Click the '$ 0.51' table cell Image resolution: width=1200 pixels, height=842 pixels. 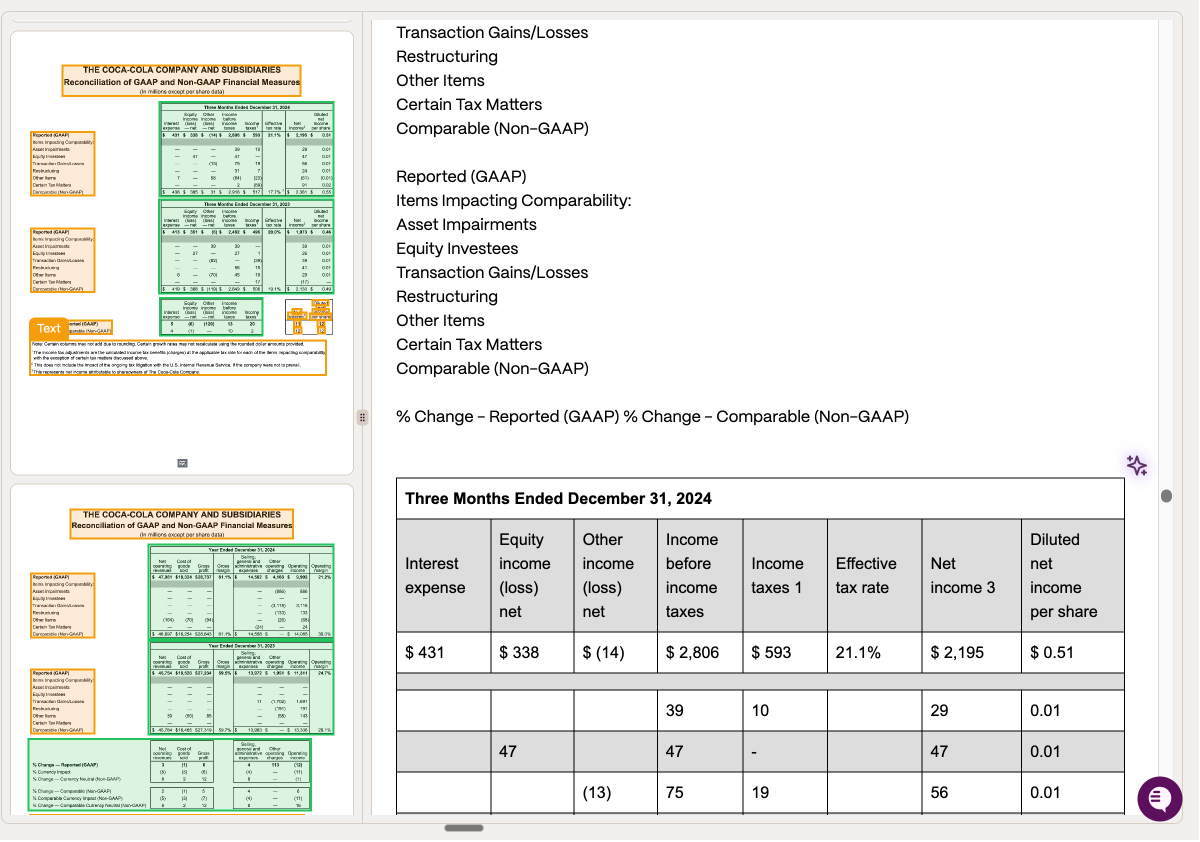pyautogui.click(x=1073, y=652)
